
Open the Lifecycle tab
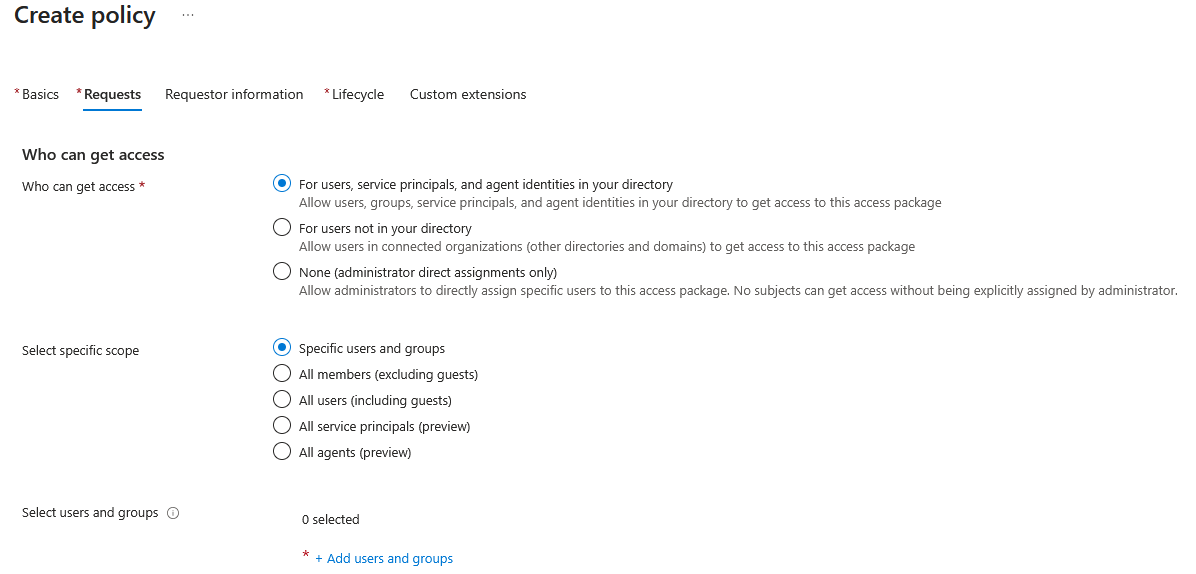point(357,94)
